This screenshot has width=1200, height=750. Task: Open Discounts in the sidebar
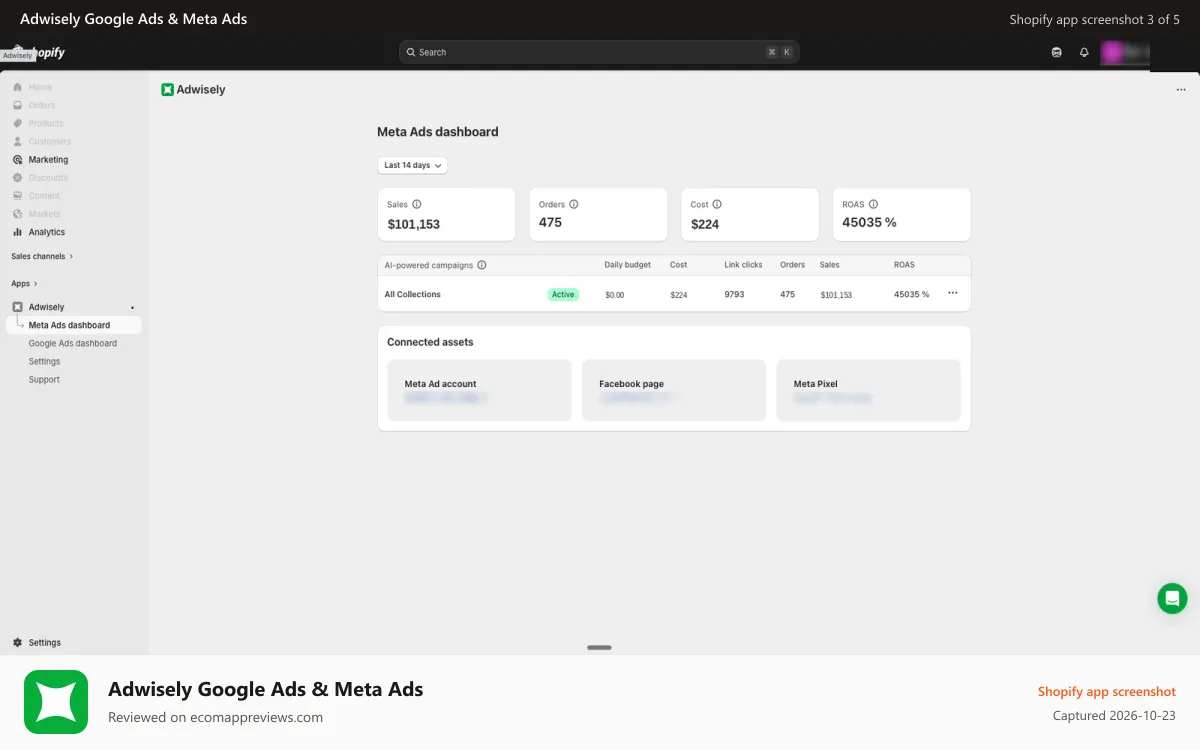[48, 177]
